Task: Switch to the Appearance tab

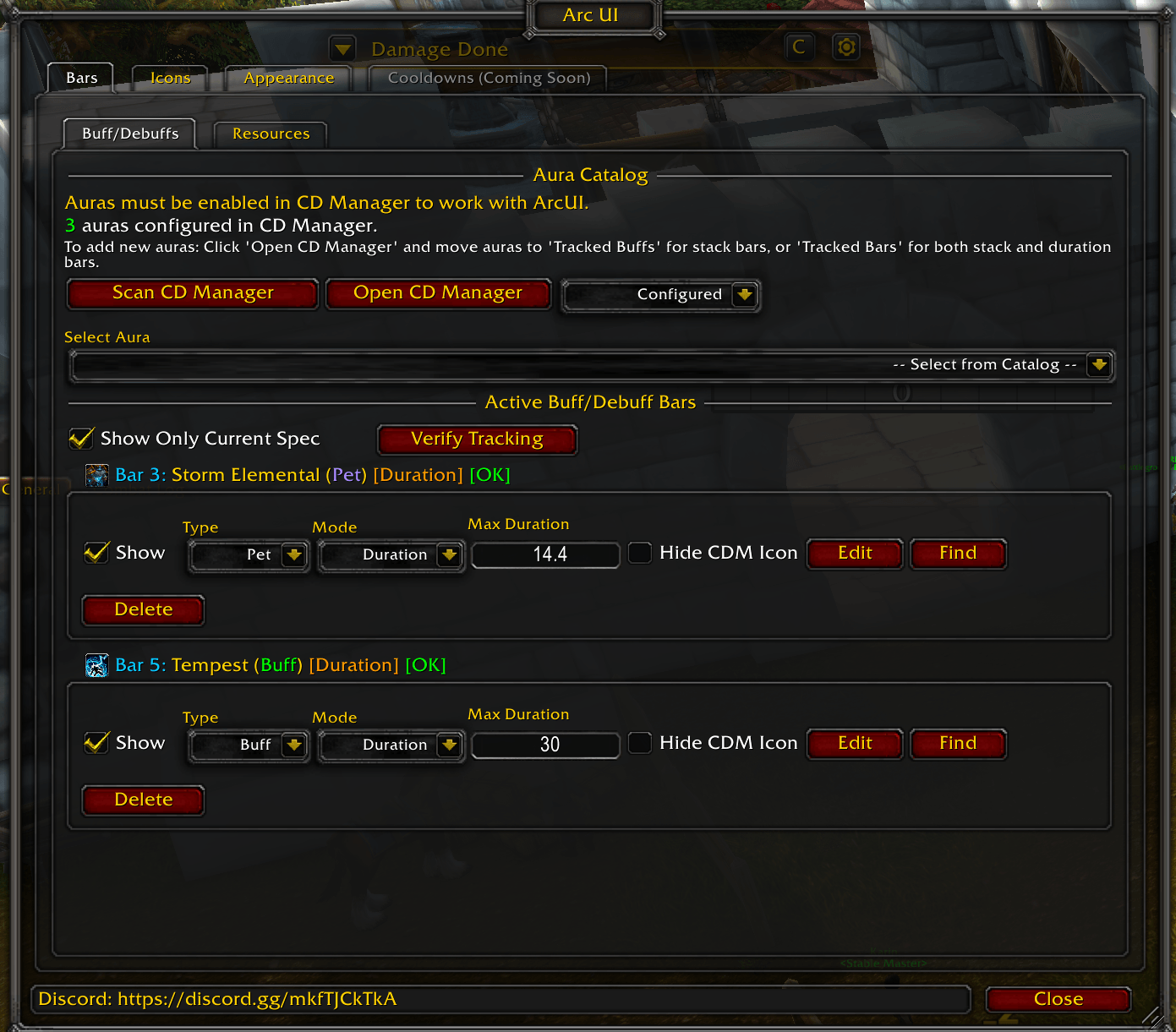Action: 288,78
